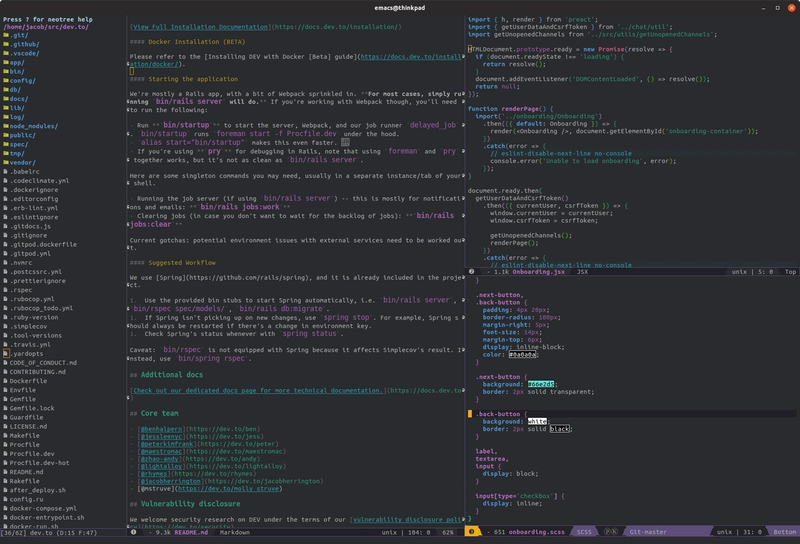Open README.md in the file tree
The width and height of the screenshot is (800, 544).
tap(27, 472)
